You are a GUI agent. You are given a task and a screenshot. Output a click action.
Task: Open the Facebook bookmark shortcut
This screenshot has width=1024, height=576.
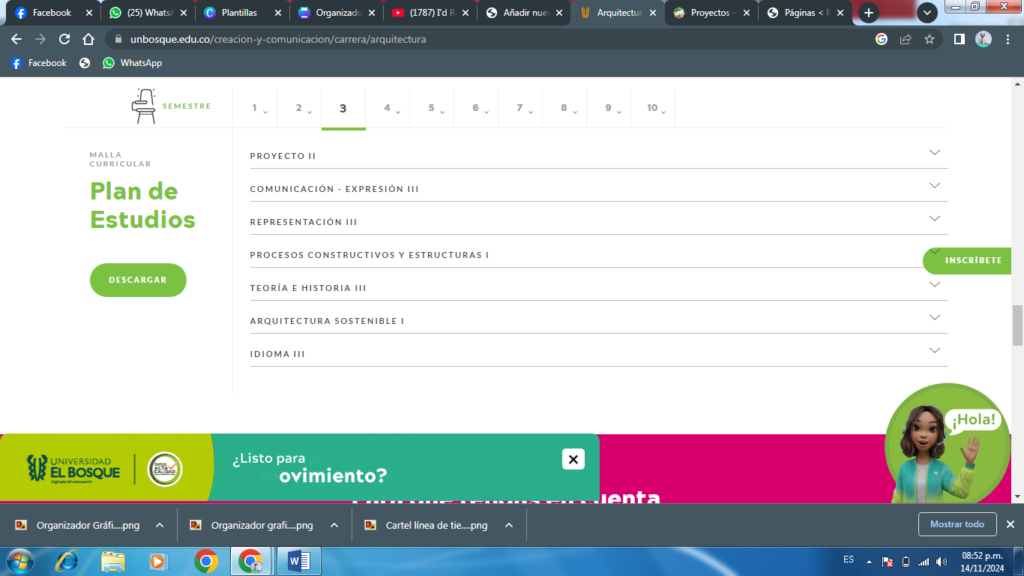(x=40, y=62)
